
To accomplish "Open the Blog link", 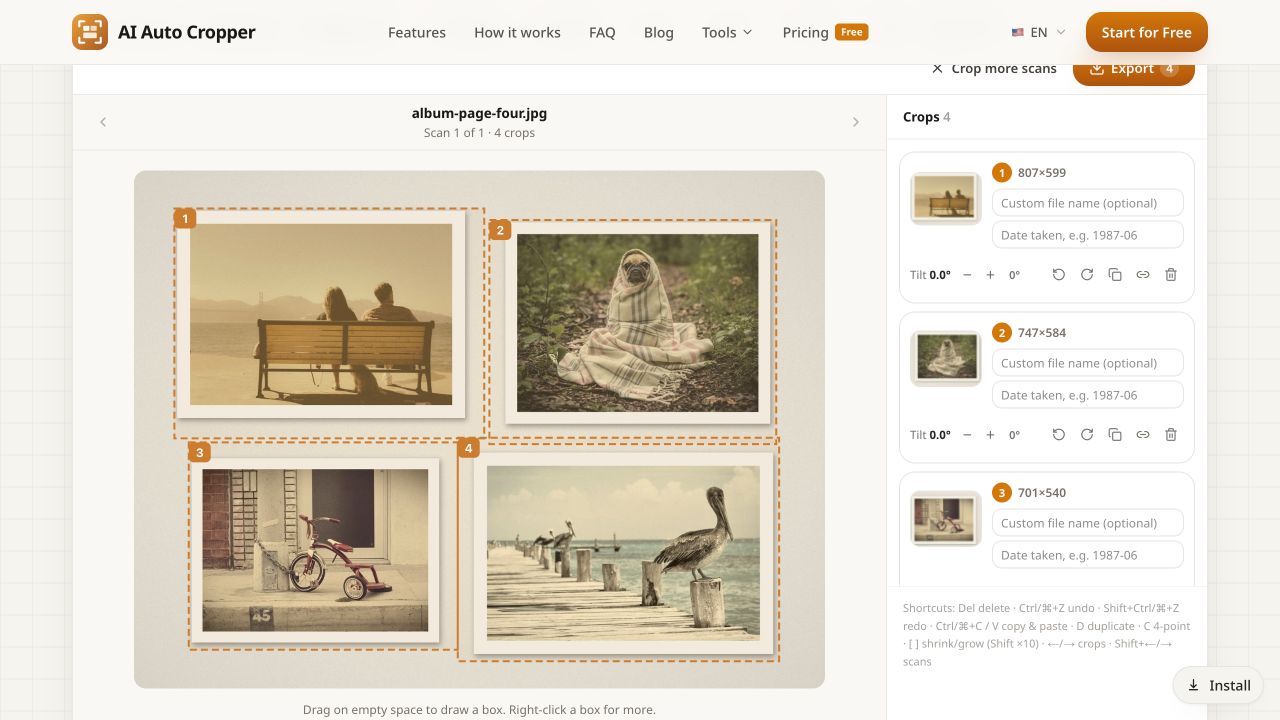I will 659,32.
